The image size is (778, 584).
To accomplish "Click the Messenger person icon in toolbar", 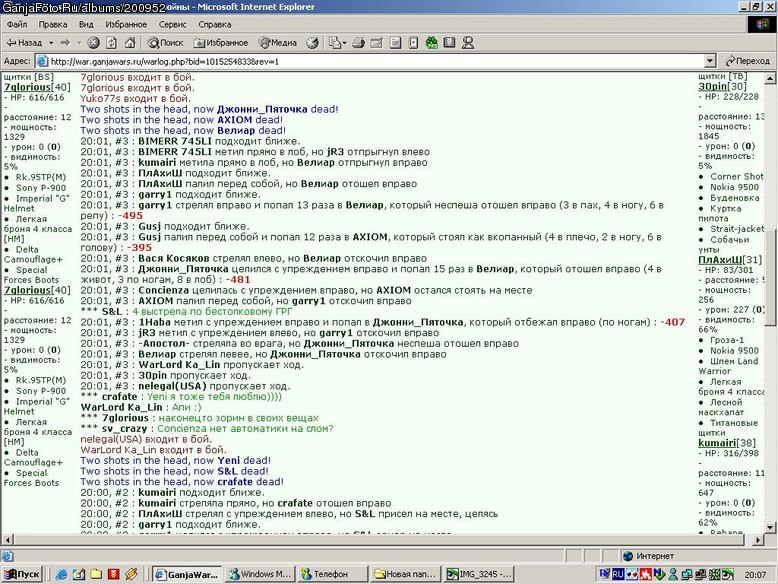I will coord(467,43).
